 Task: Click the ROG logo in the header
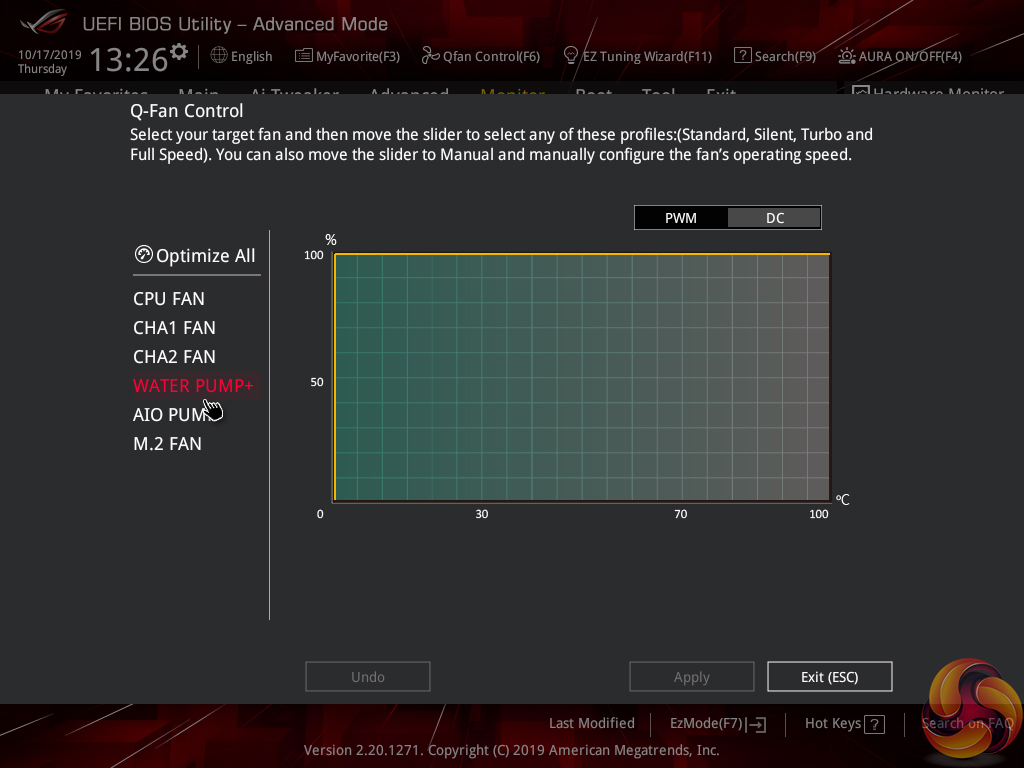coord(43,22)
